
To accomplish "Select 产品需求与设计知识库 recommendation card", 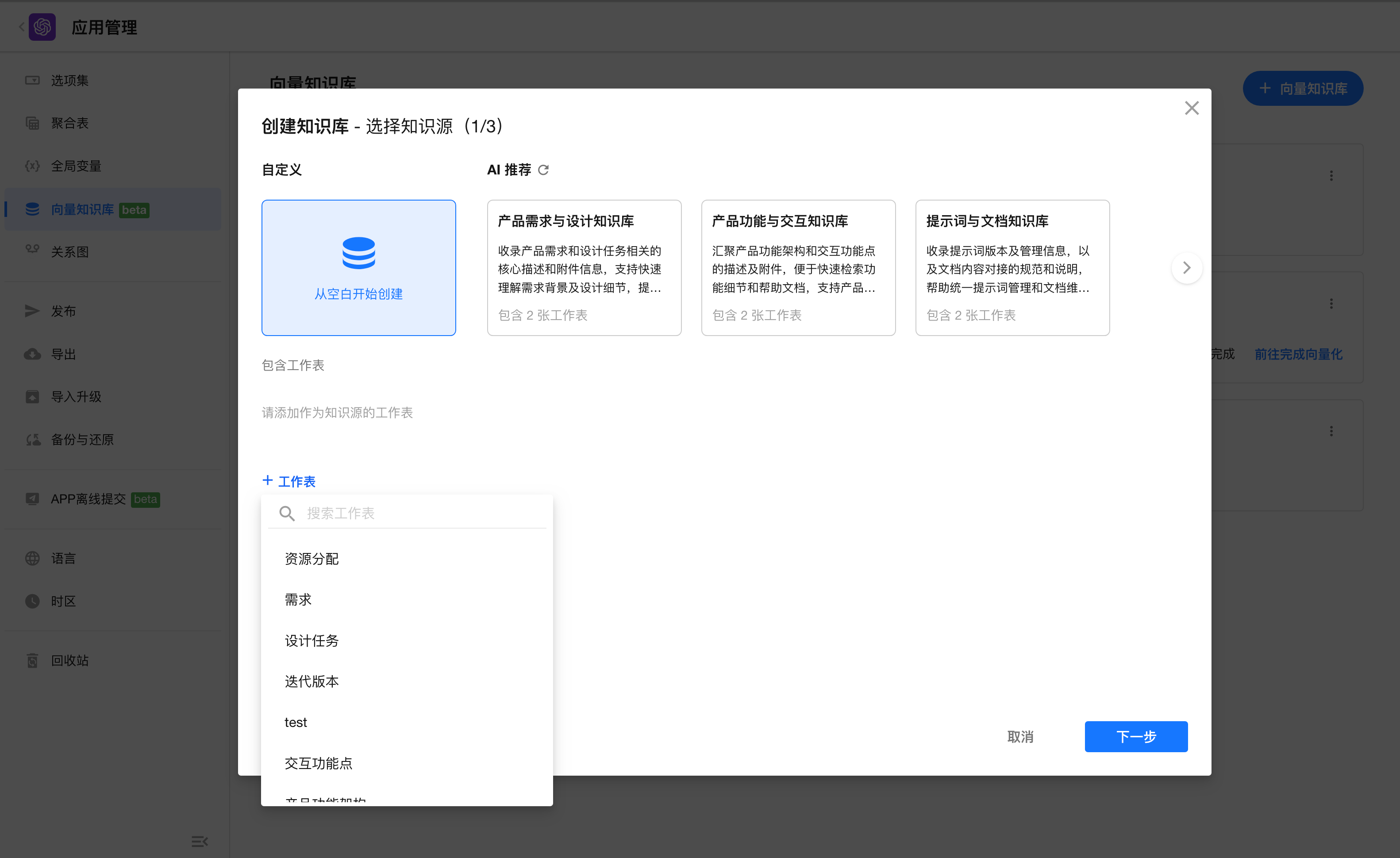I will click(x=584, y=268).
